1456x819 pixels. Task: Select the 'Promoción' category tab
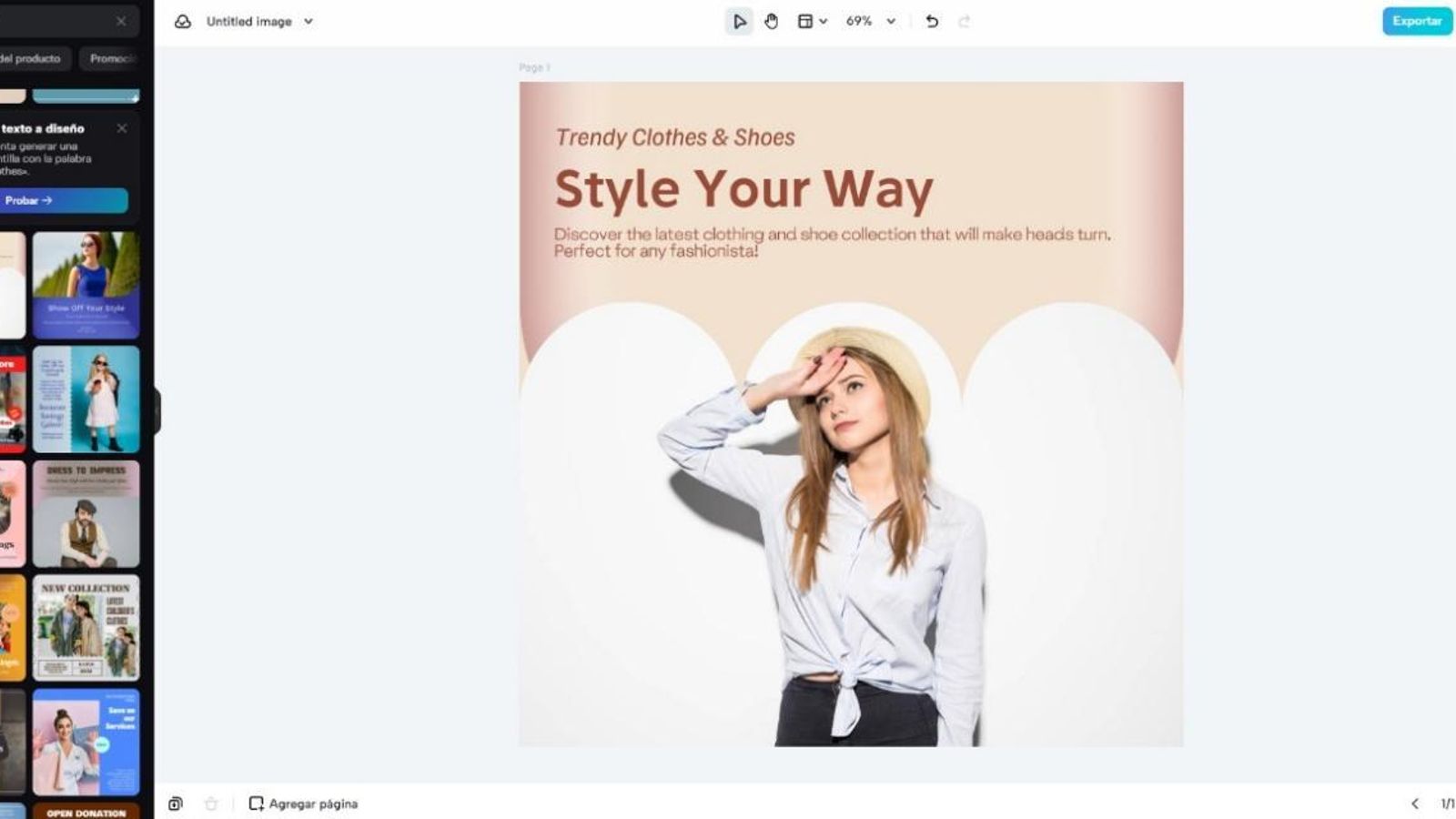point(110,58)
